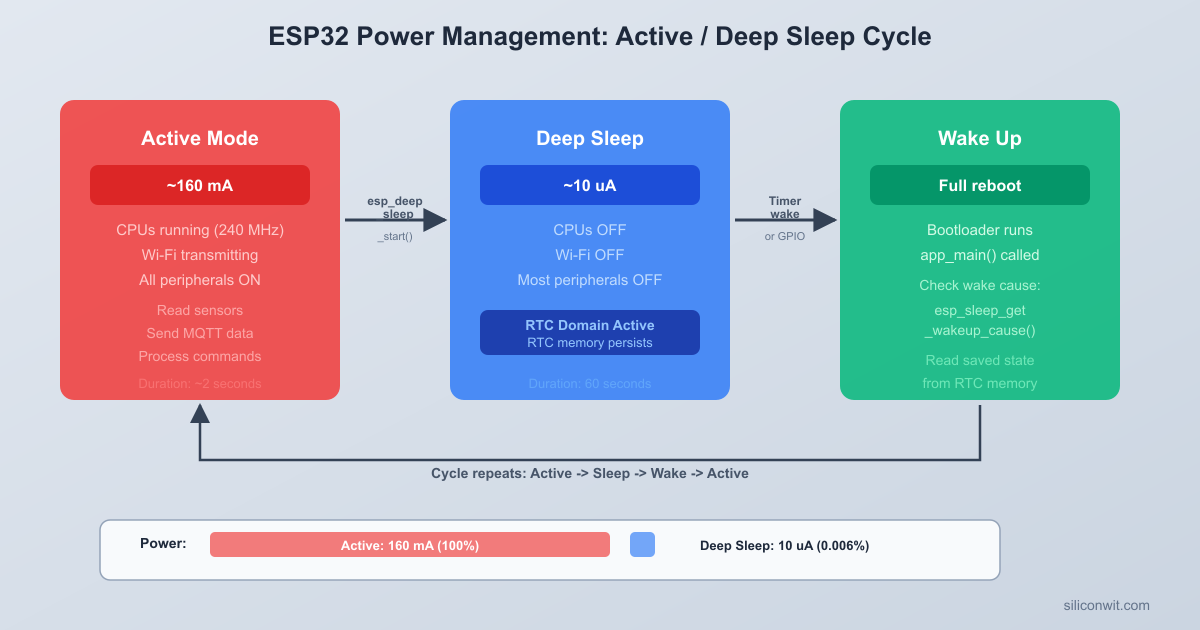1200x630 pixels.
Task: Select the Cycle repeats caption text
Action: tap(590, 473)
